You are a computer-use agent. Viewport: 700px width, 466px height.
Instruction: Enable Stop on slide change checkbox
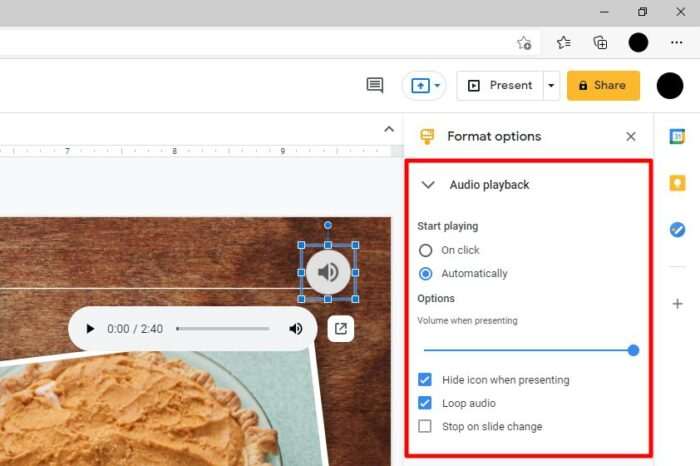click(x=425, y=426)
